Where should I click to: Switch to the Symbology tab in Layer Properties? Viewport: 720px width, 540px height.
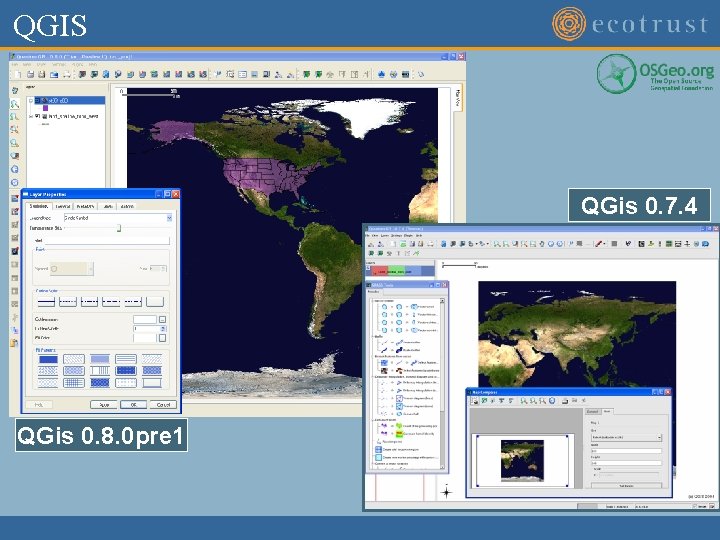pos(39,207)
